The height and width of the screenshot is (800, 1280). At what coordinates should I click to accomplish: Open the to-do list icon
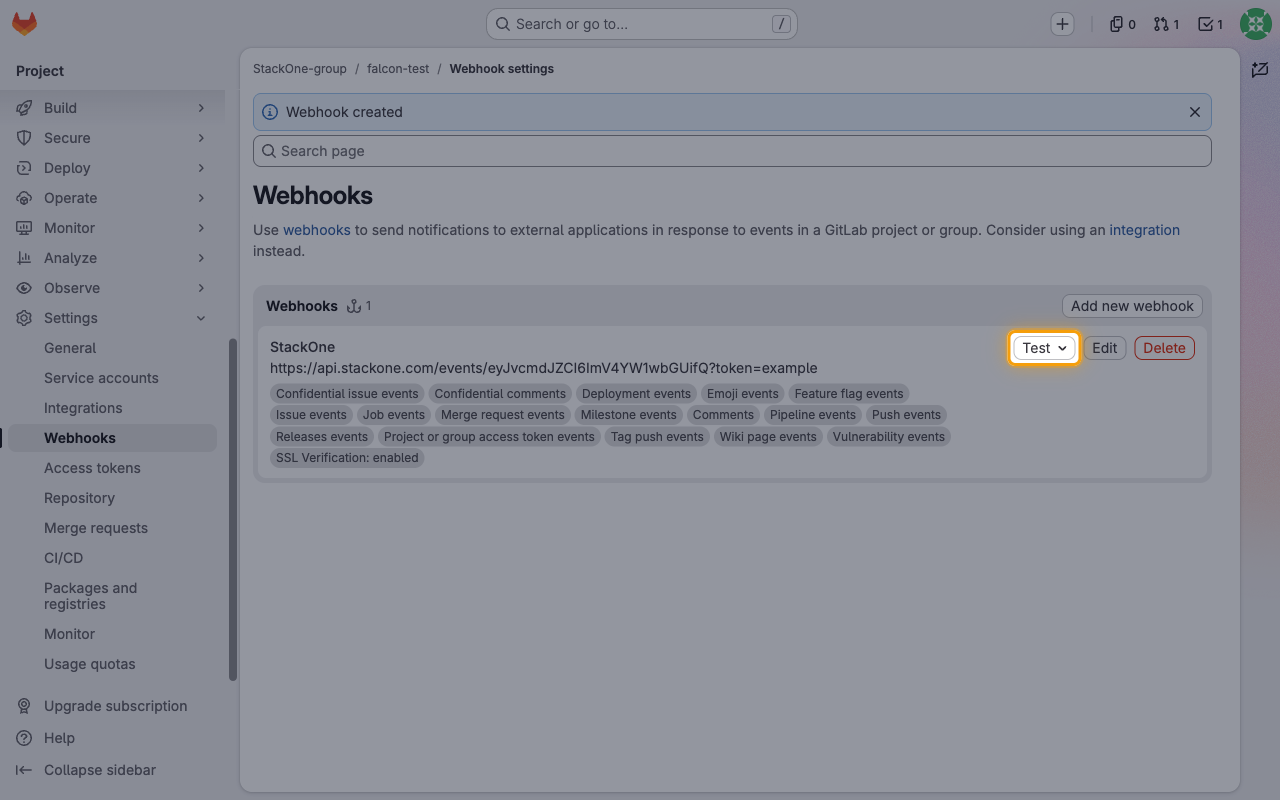[x=1210, y=24]
